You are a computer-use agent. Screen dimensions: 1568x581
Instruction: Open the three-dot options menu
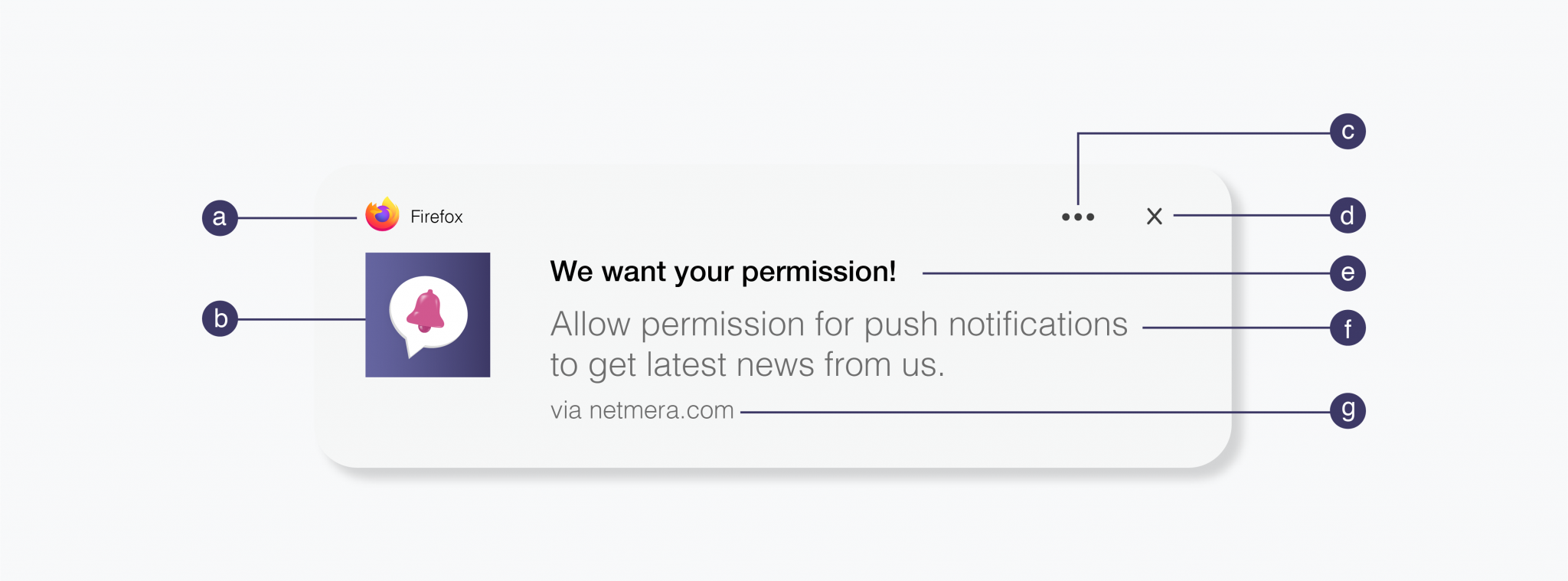(x=1077, y=217)
